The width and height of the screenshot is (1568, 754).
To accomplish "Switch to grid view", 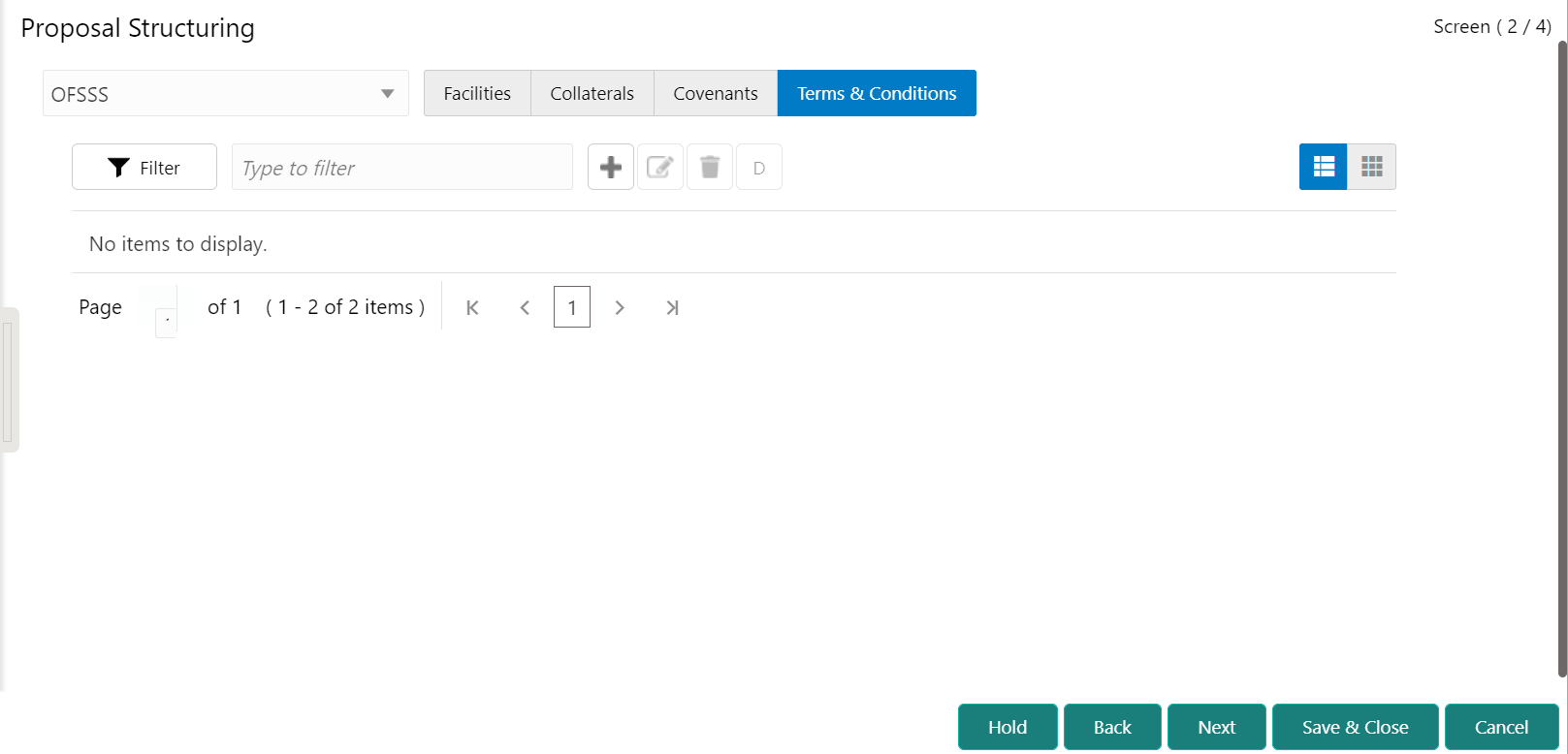I will pos(1372,167).
